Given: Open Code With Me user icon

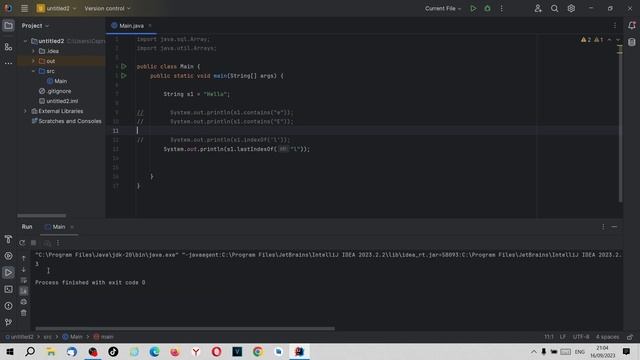Looking at the screenshot, I should pyautogui.click(x=538, y=8).
